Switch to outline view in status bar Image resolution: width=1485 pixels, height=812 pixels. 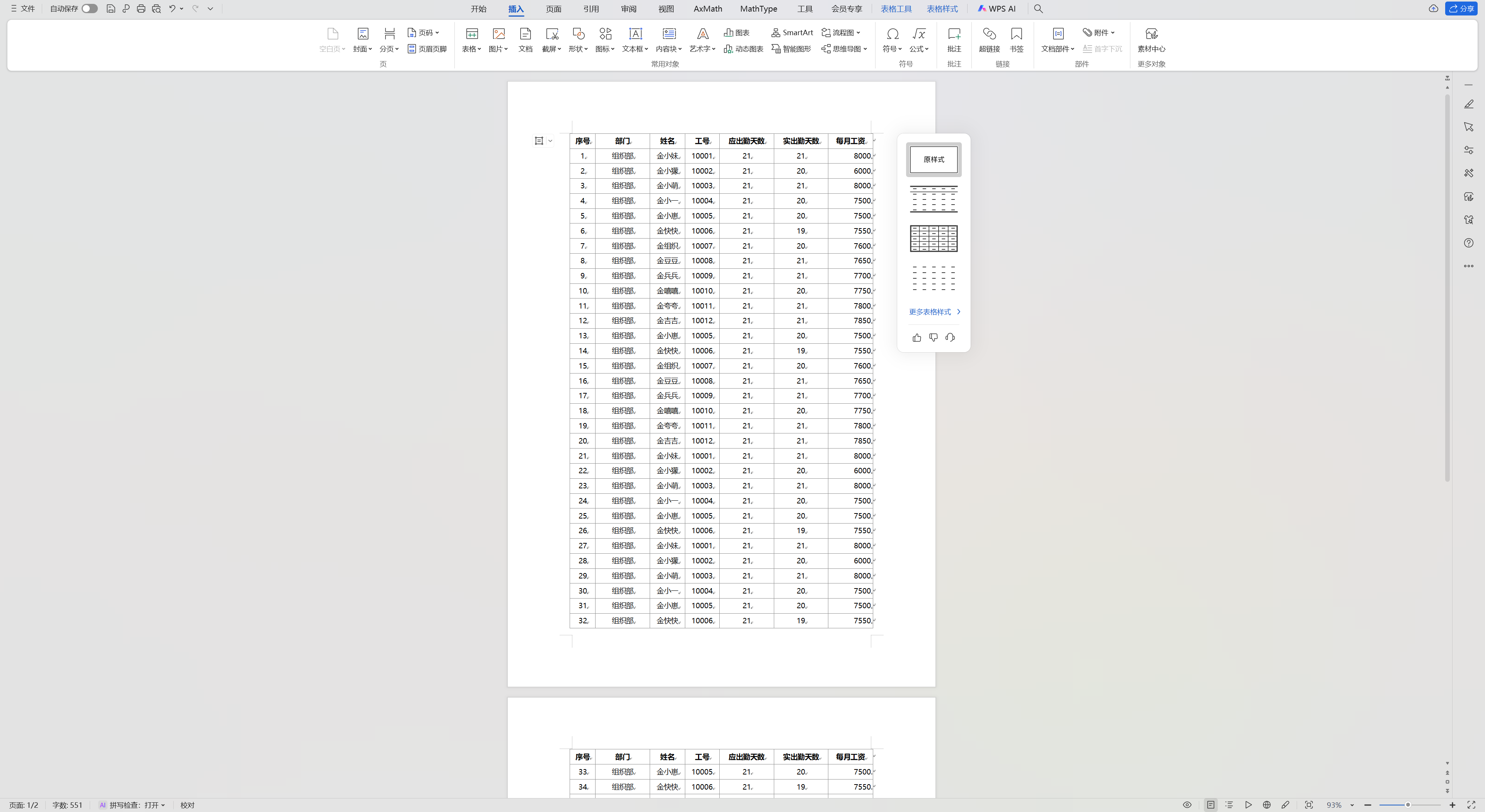point(1229,805)
